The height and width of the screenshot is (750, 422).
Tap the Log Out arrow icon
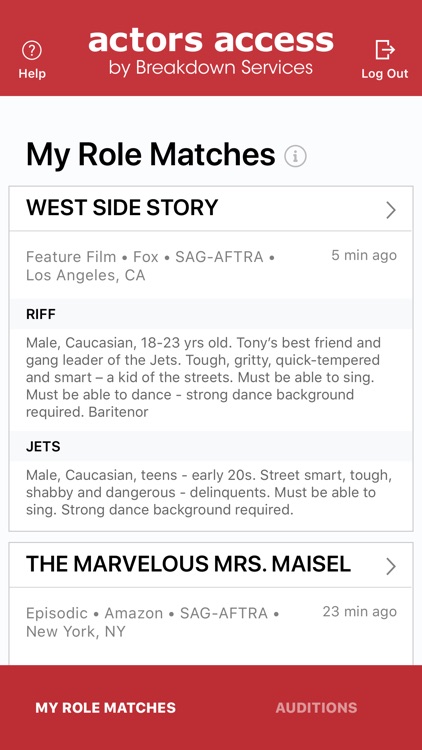385,50
